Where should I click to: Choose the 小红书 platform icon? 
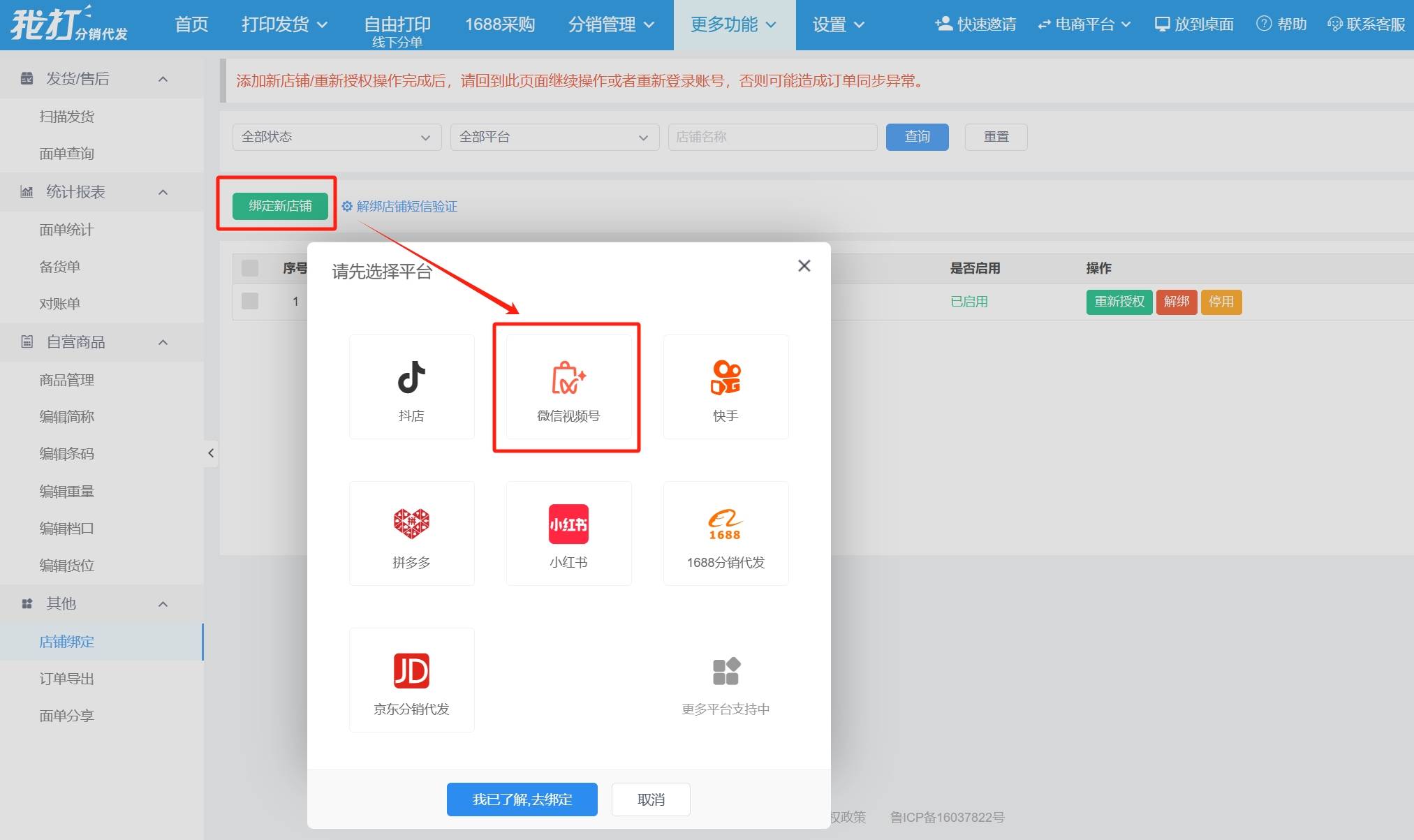568,524
